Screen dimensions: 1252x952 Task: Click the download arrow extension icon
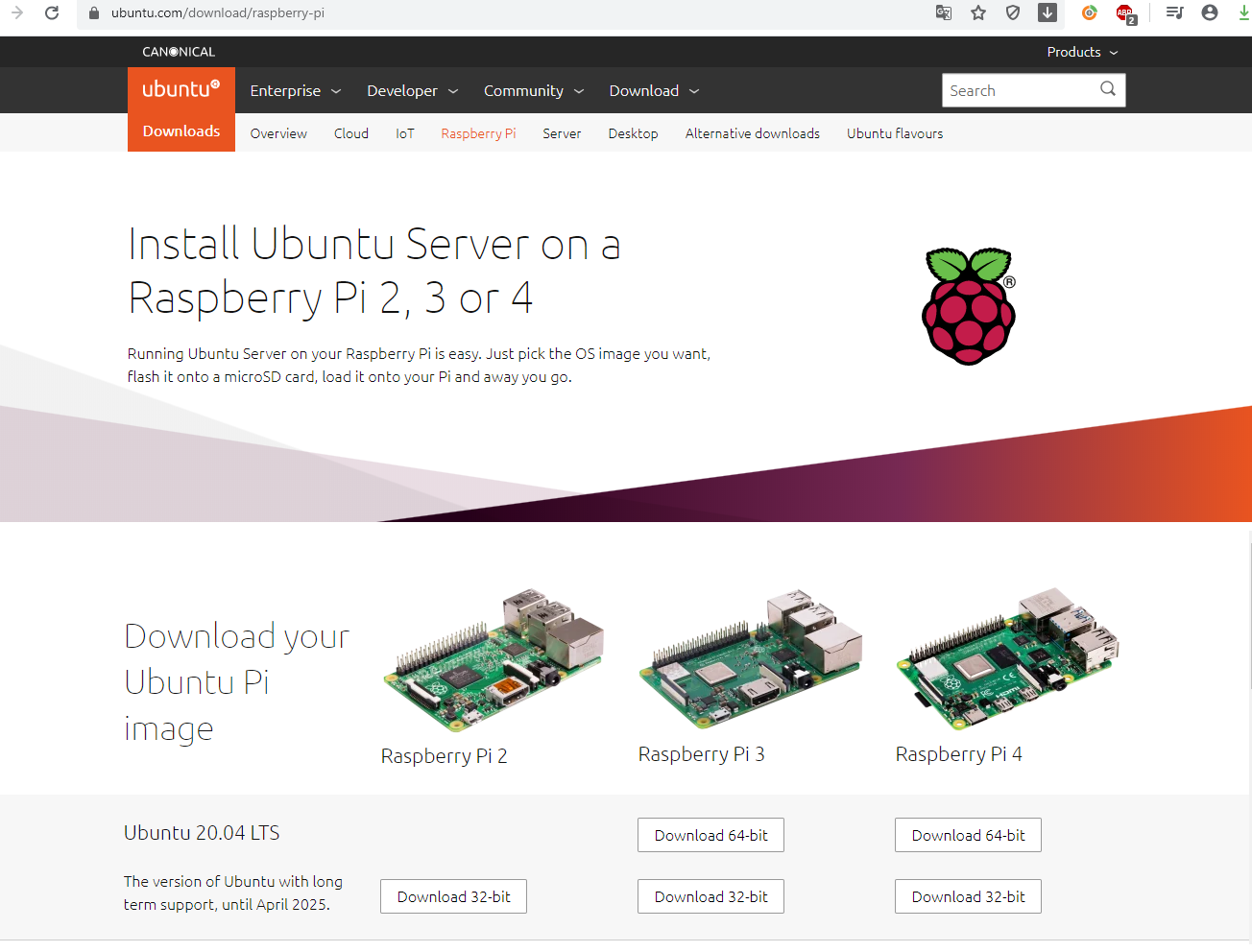(x=1047, y=12)
